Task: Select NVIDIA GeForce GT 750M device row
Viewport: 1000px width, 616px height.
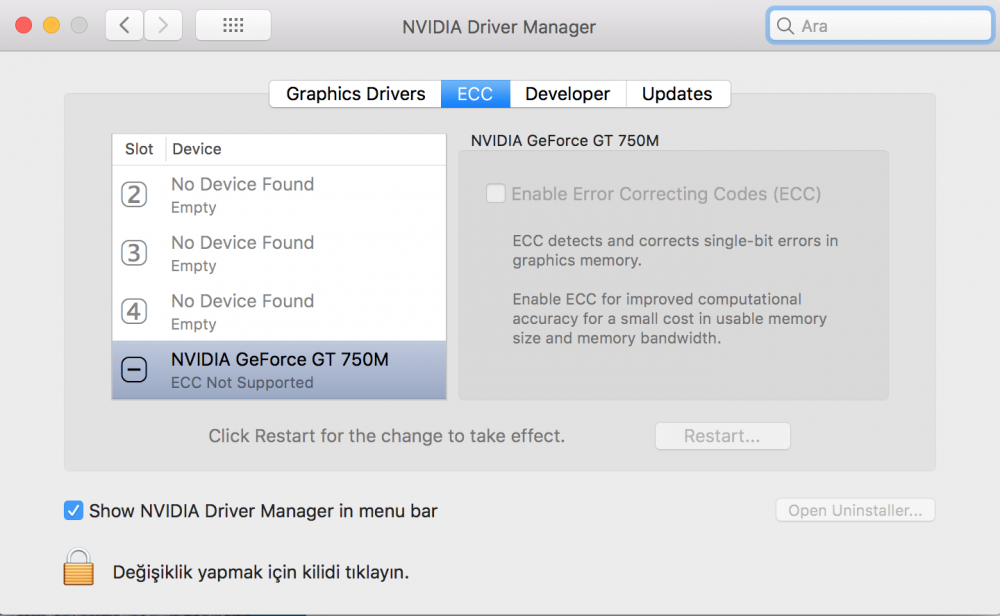Action: point(279,370)
